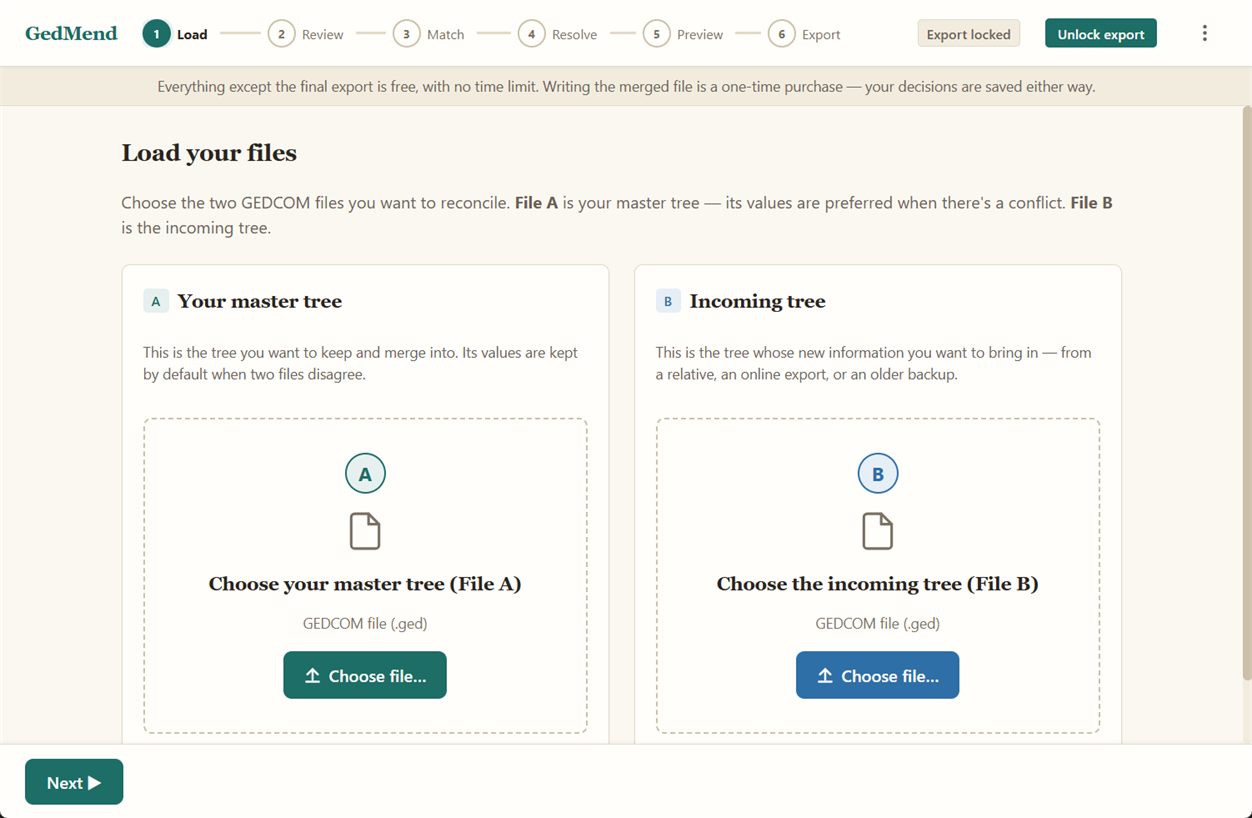The height and width of the screenshot is (818, 1252).
Task: Click GEDCOM file (.ged) label under File B
Action: (878, 623)
